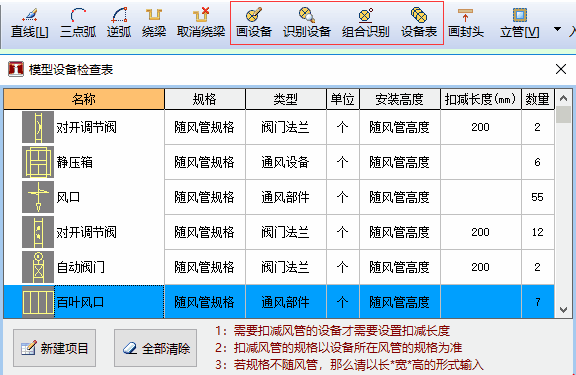Open the 设备表 equipment table
This screenshot has width=576, height=375.
click(419, 24)
